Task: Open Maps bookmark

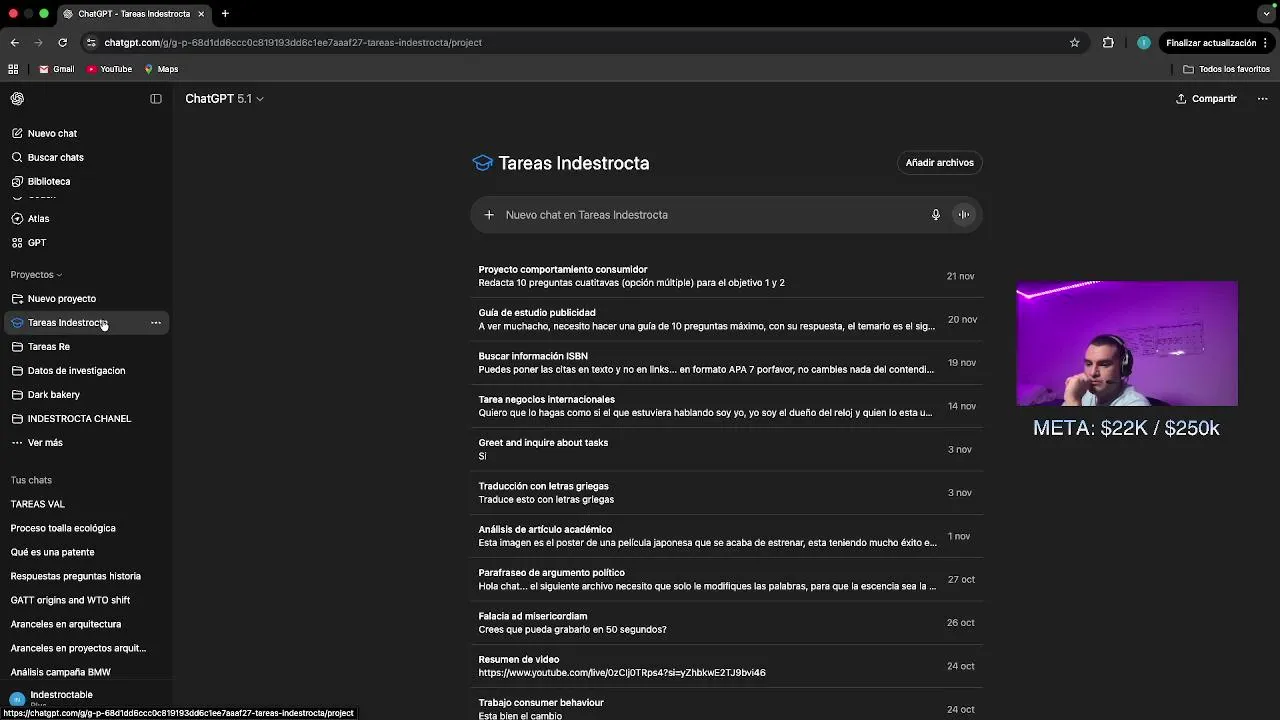Action: (161, 69)
